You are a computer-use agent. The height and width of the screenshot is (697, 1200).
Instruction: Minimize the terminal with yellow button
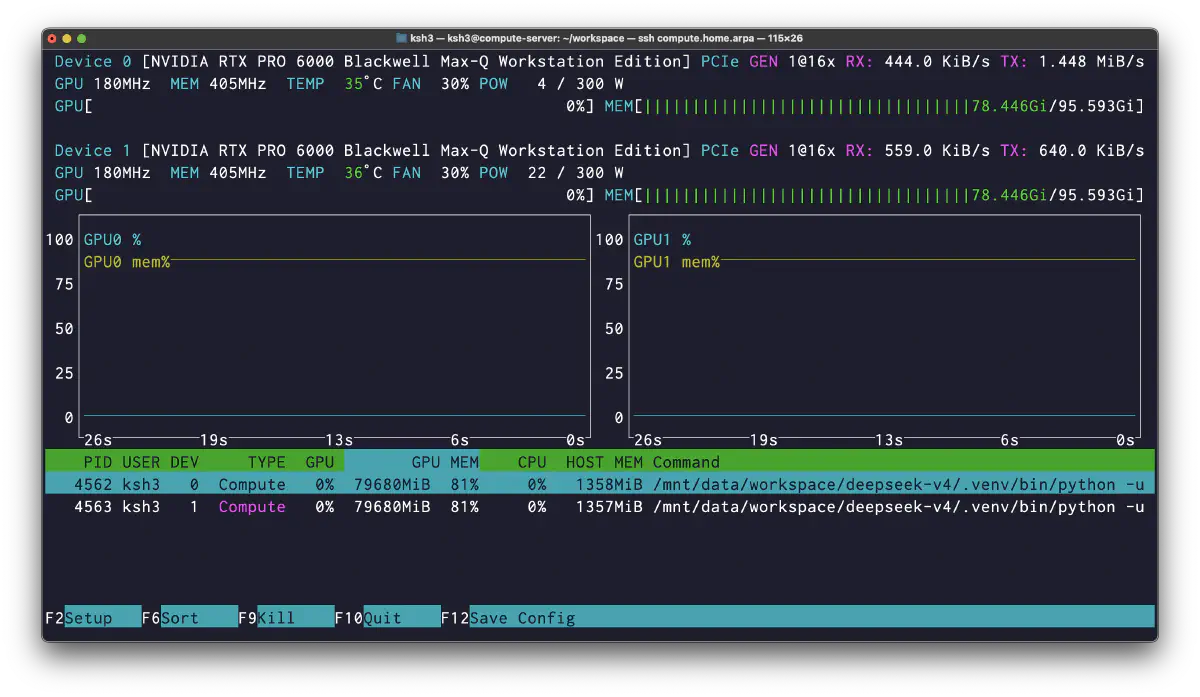click(68, 38)
